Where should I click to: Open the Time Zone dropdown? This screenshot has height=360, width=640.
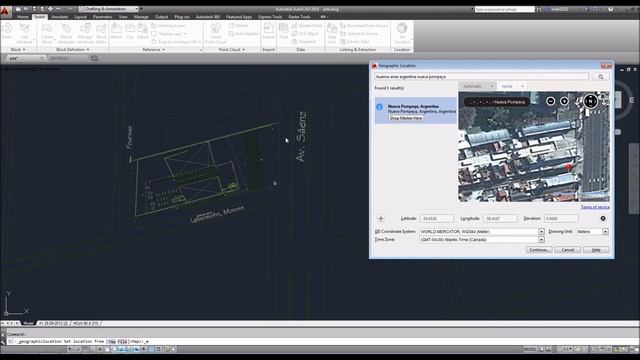click(x=541, y=240)
